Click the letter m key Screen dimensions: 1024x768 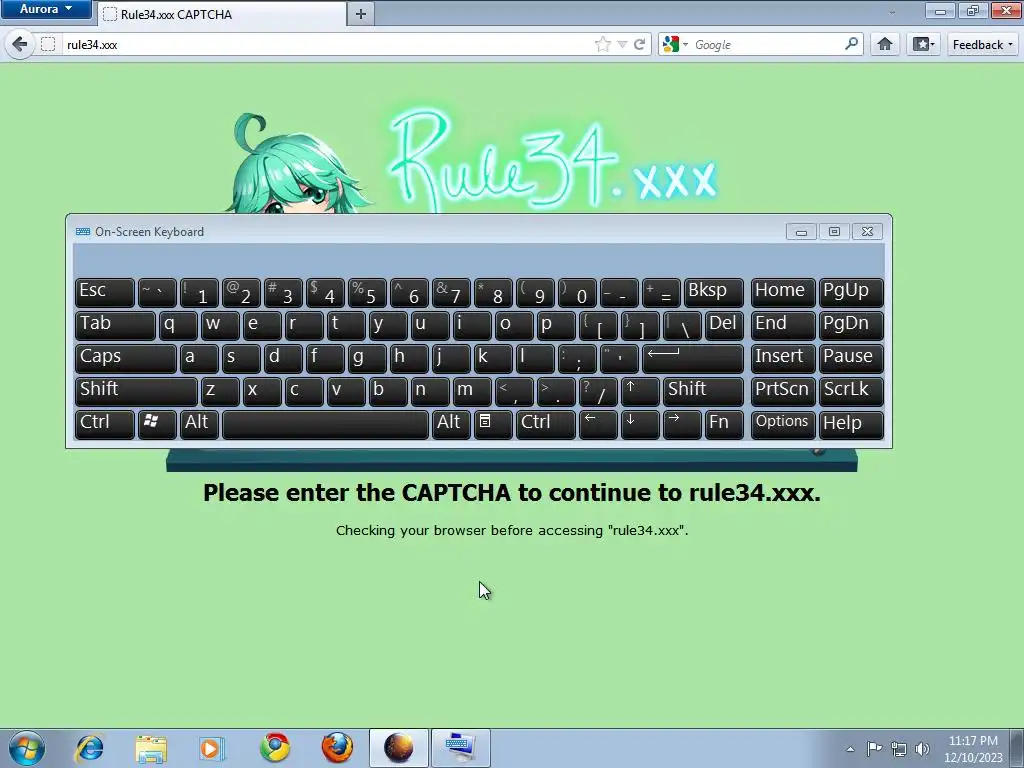tap(472, 391)
